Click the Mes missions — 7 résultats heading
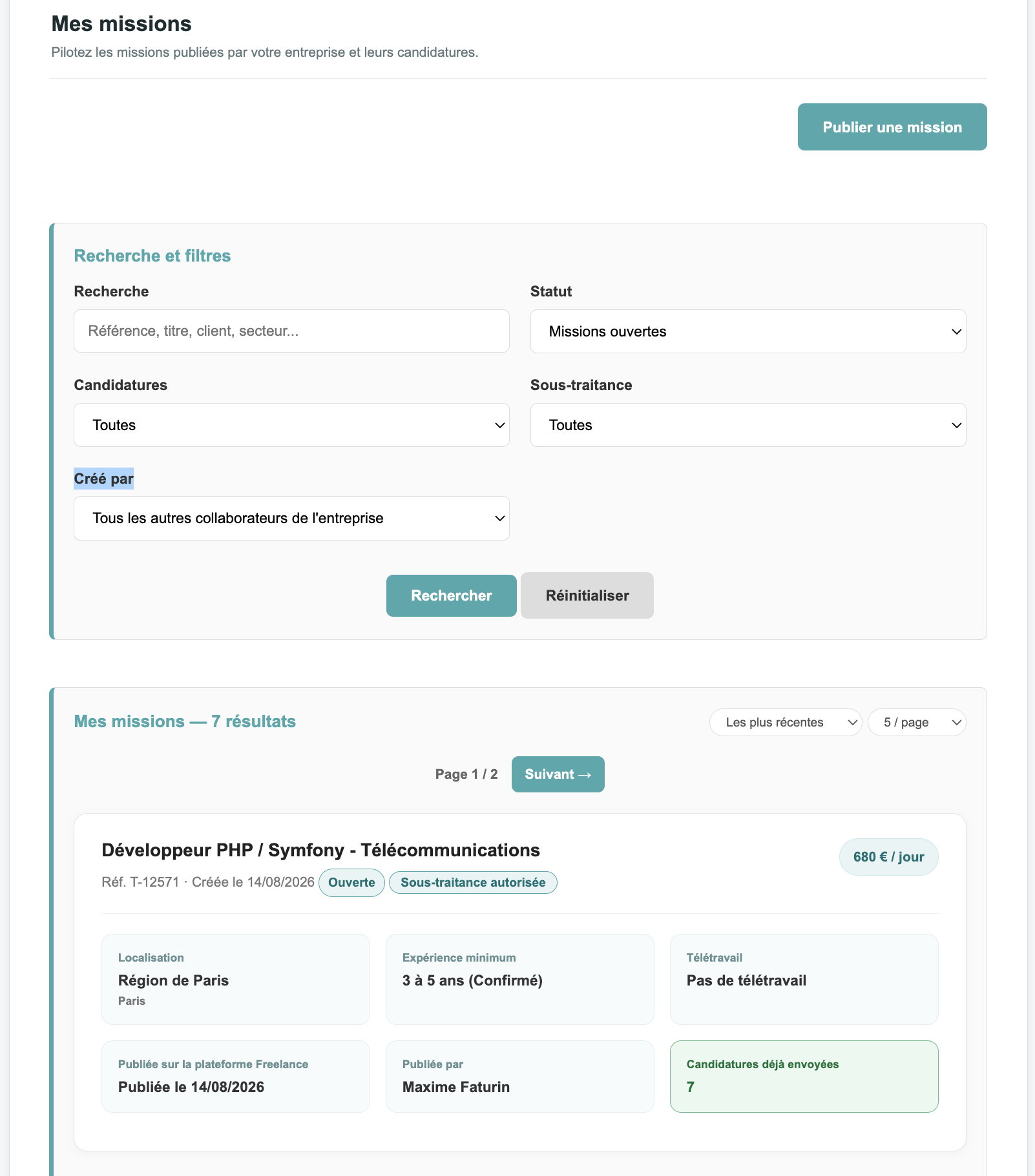This screenshot has width=1035, height=1176. tap(185, 721)
